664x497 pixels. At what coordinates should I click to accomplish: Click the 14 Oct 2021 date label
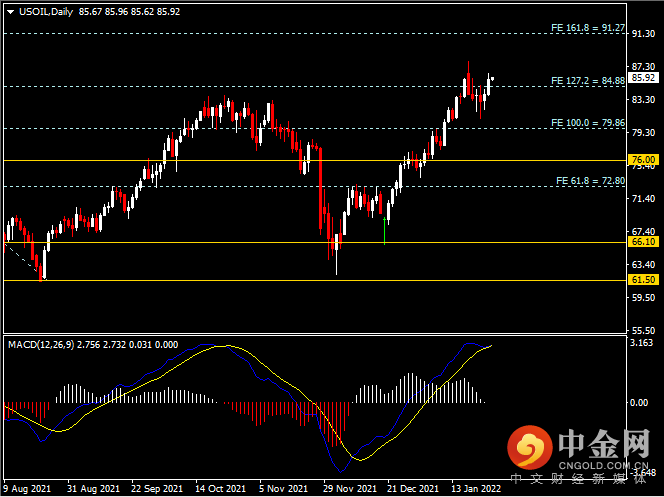tap(221, 489)
